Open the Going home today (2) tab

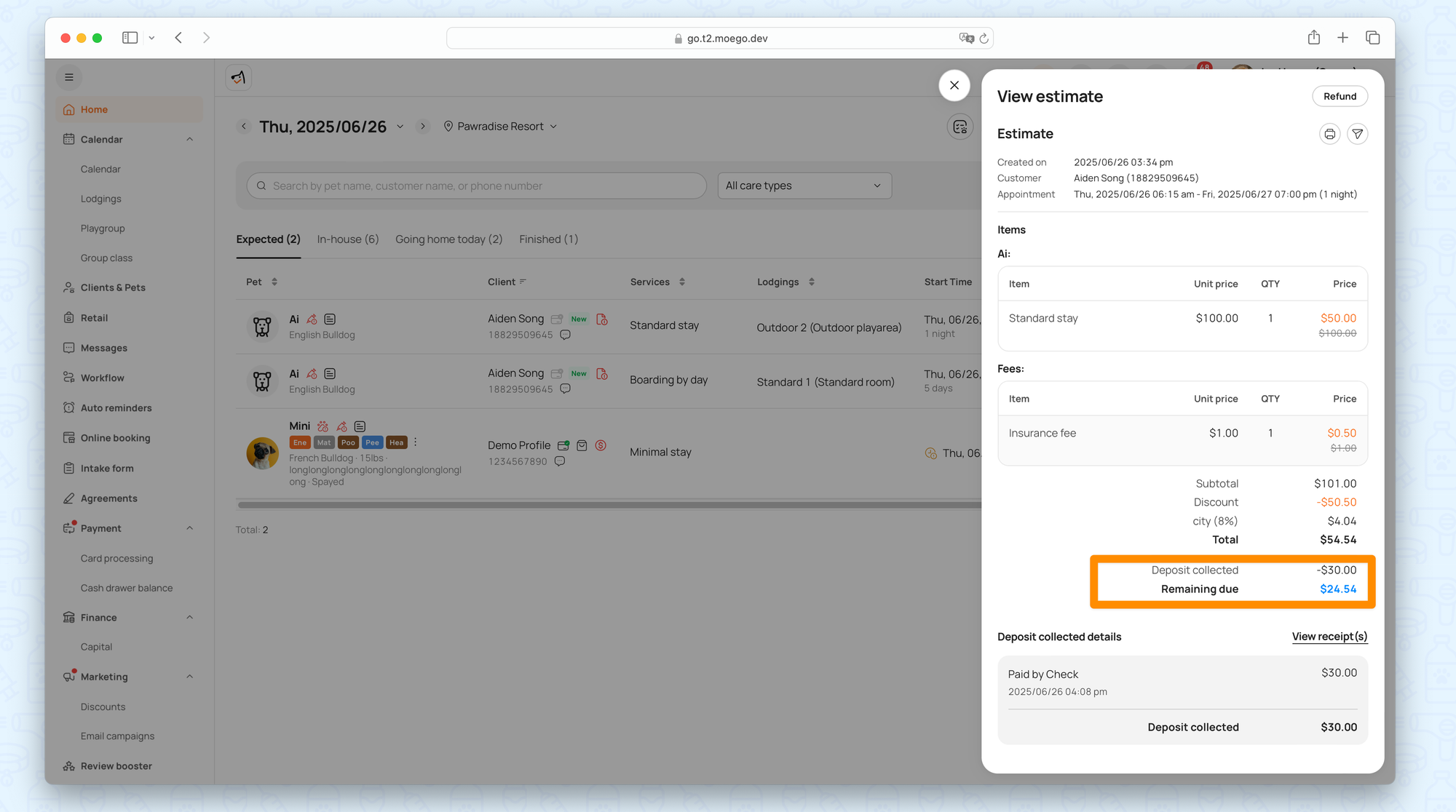(x=448, y=239)
